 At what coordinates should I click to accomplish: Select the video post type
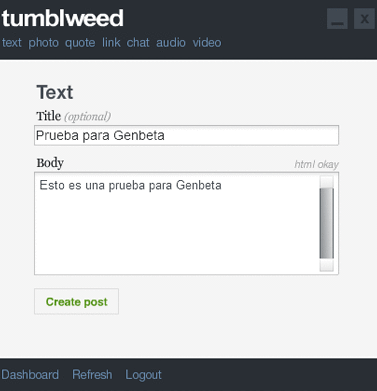[207, 43]
